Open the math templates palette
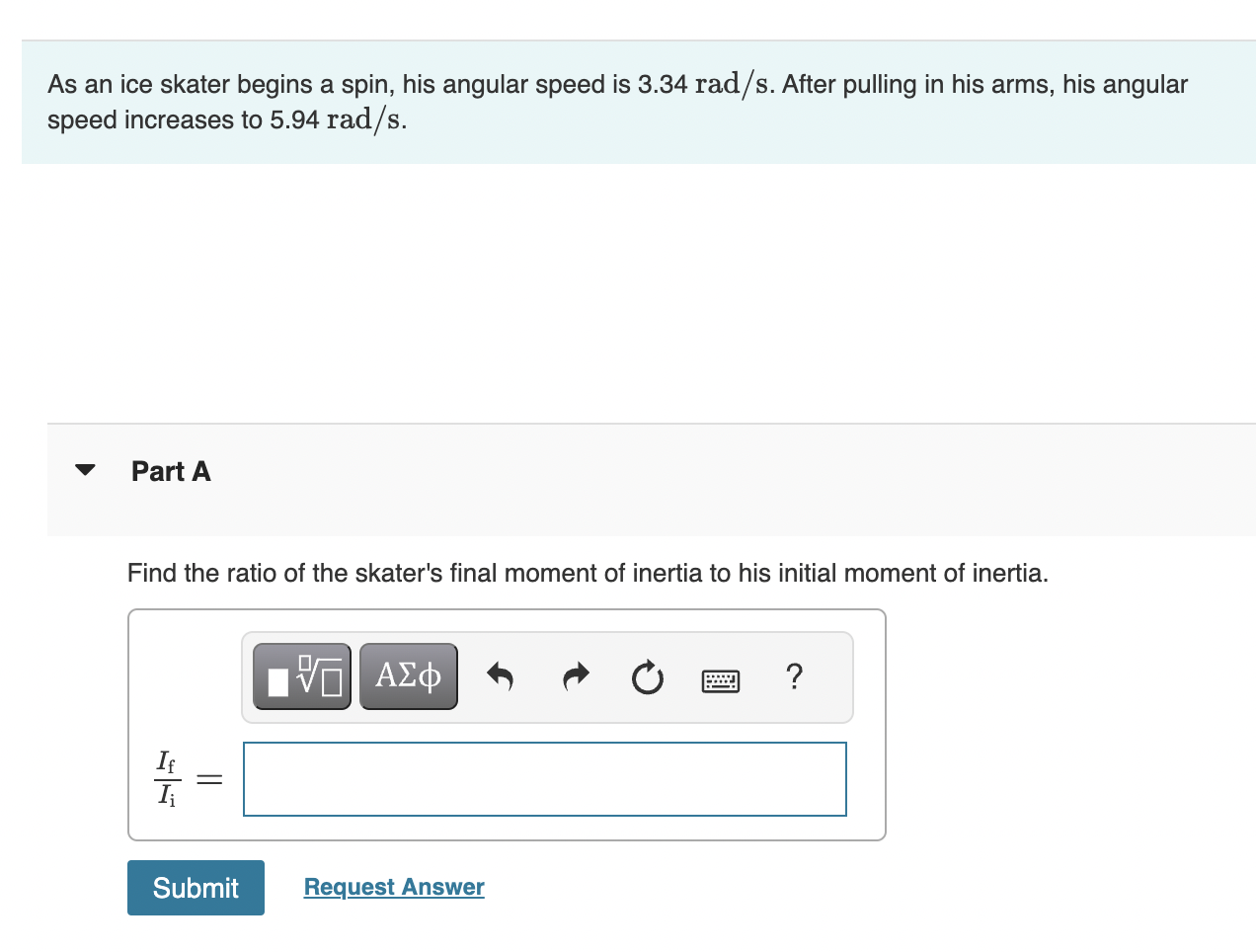This screenshot has width=1256, height=952. coord(301,675)
